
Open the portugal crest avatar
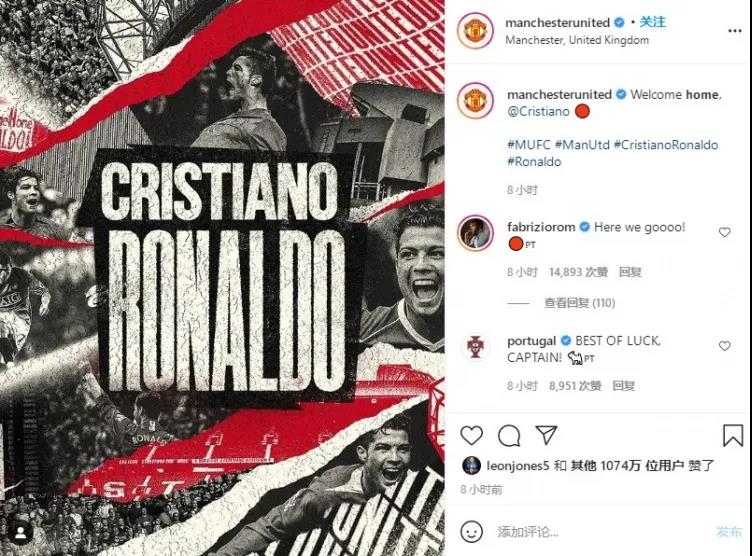point(475,346)
